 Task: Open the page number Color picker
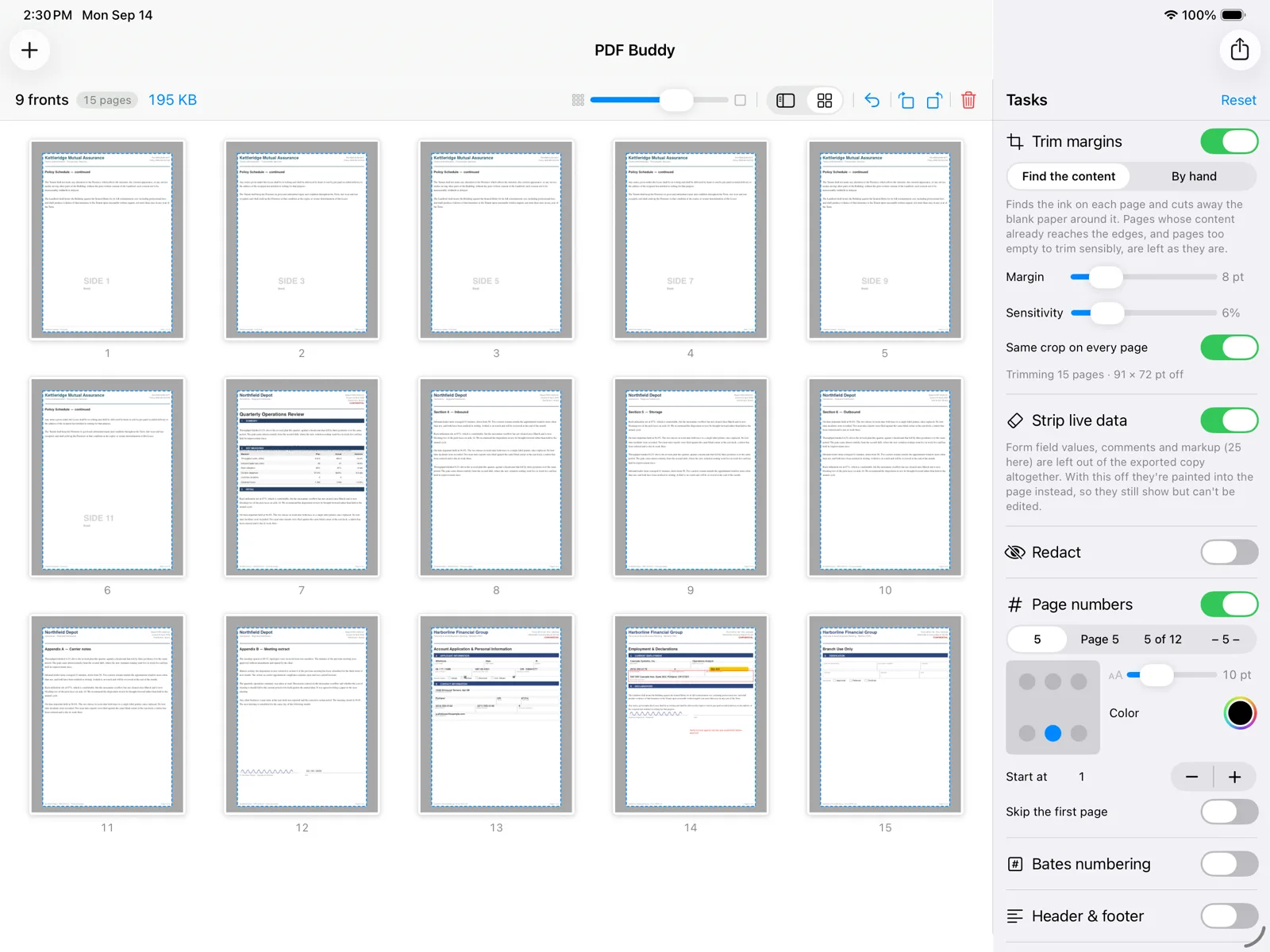click(x=1239, y=713)
